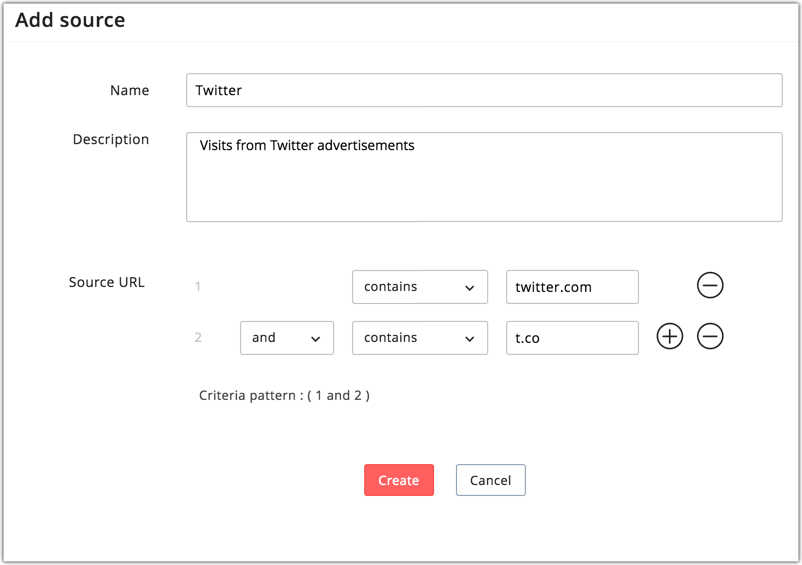This screenshot has width=802, height=565.
Task: Focus the Name field containing Twitter
Action: (x=484, y=90)
